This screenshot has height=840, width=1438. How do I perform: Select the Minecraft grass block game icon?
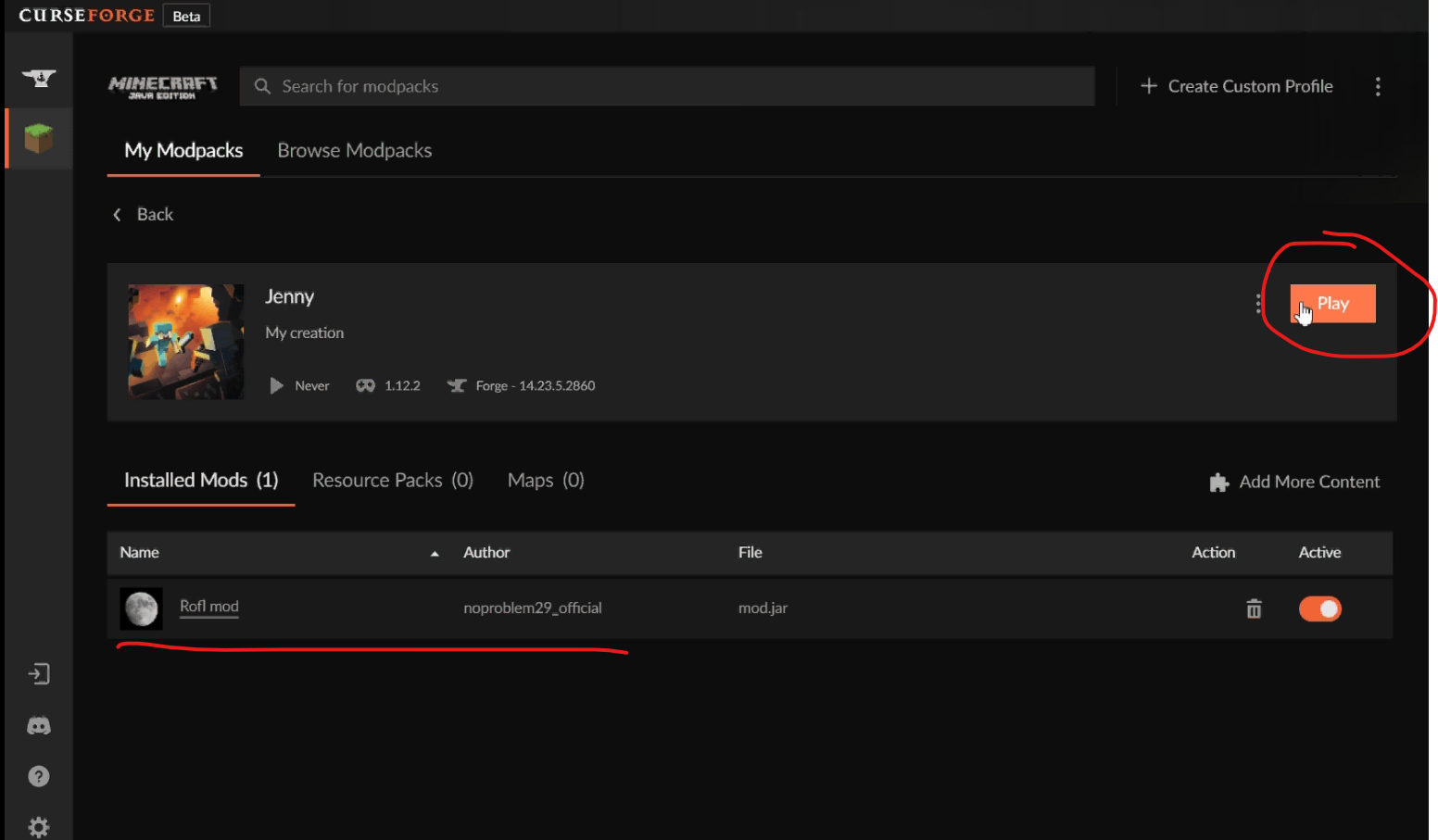click(x=39, y=139)
